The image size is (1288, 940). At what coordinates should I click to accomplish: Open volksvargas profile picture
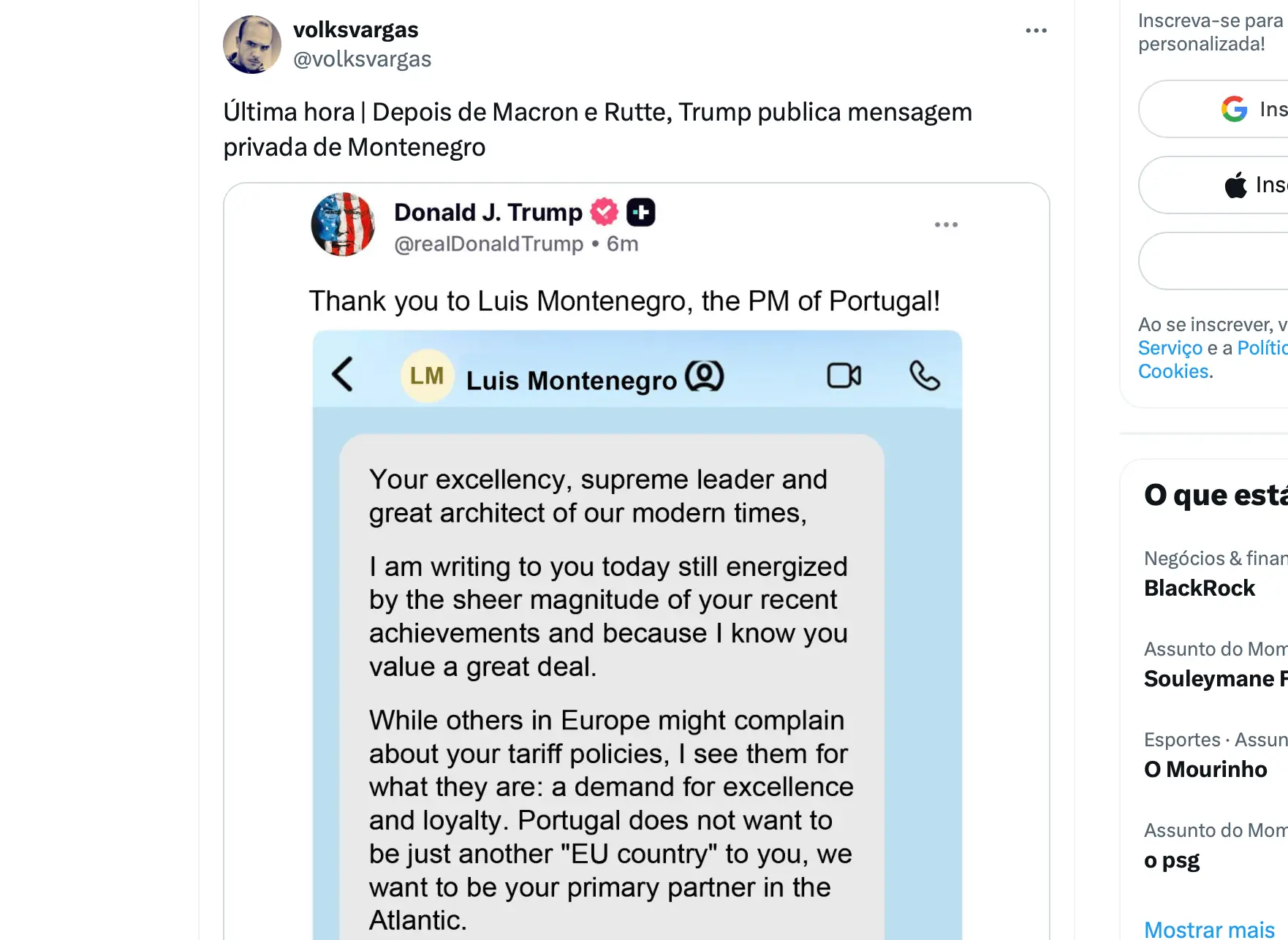[x=251, y=45]
